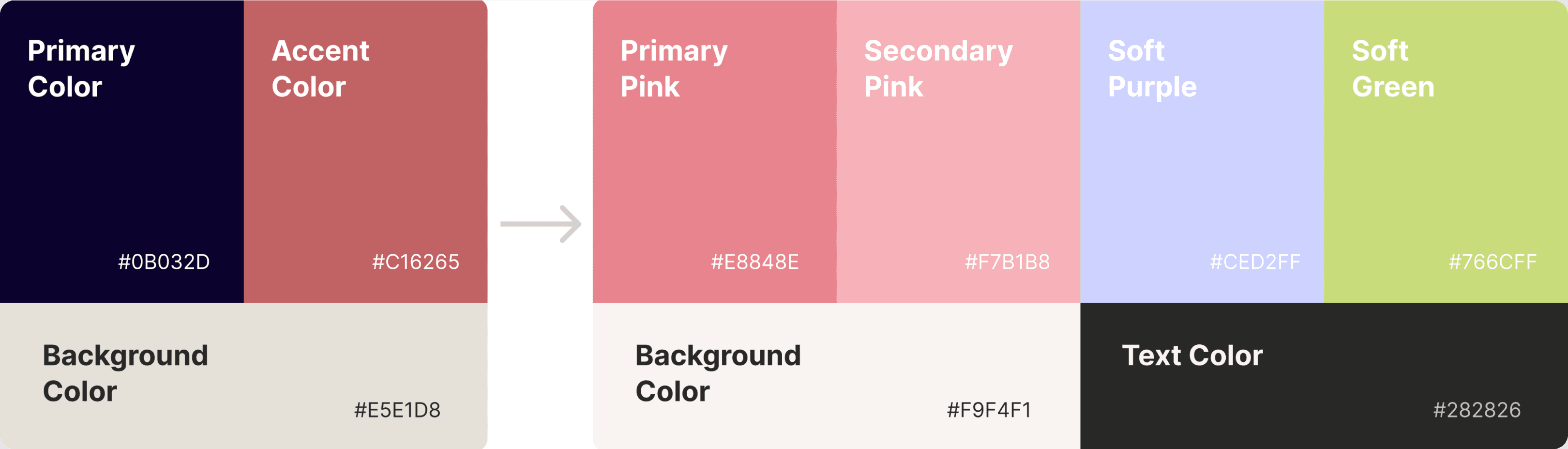Choose the Secondary Pink swatch

point(959,151)
